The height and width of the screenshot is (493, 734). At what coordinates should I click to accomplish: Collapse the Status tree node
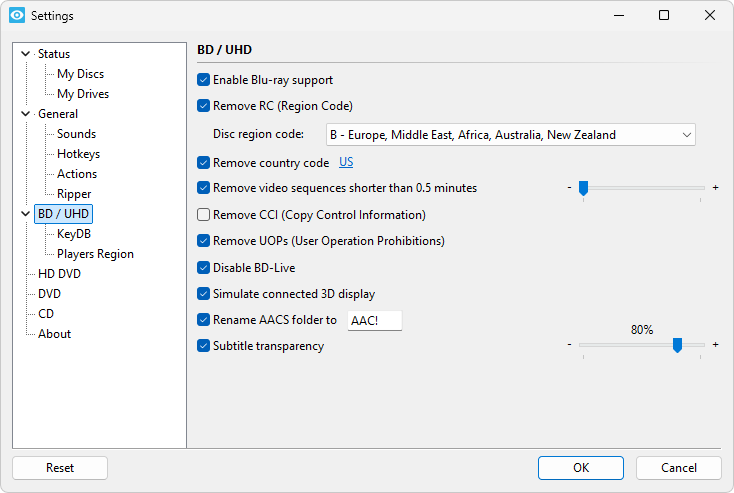[x=26, y=54]
